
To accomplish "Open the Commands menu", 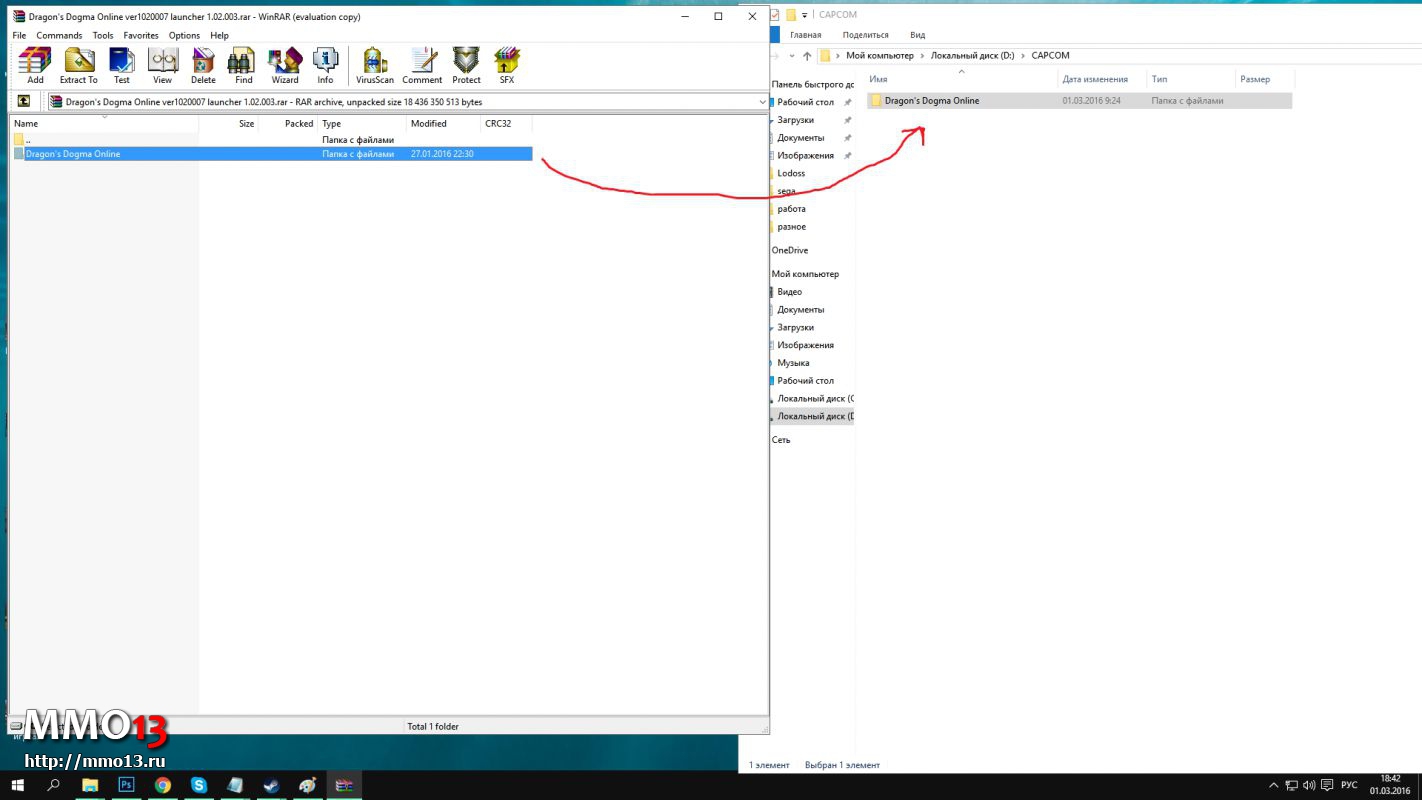I will 59,35.
